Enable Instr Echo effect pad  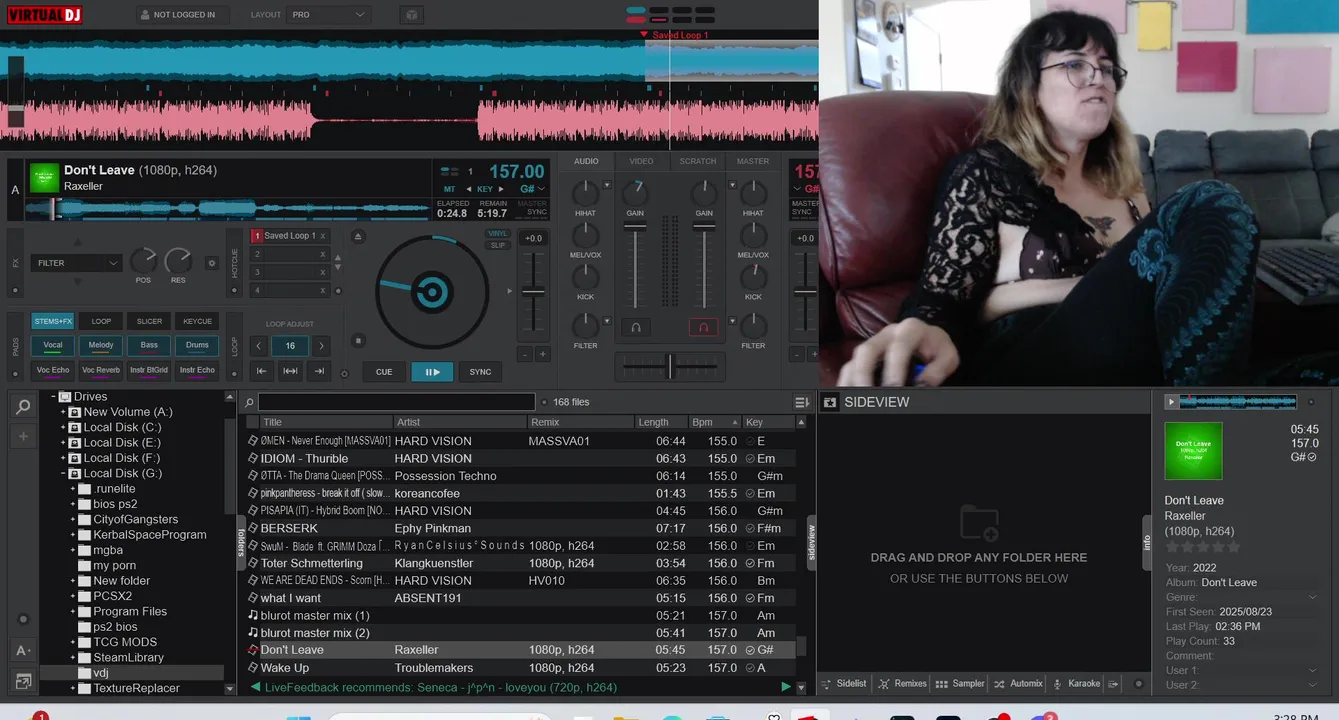coord(197,370)
